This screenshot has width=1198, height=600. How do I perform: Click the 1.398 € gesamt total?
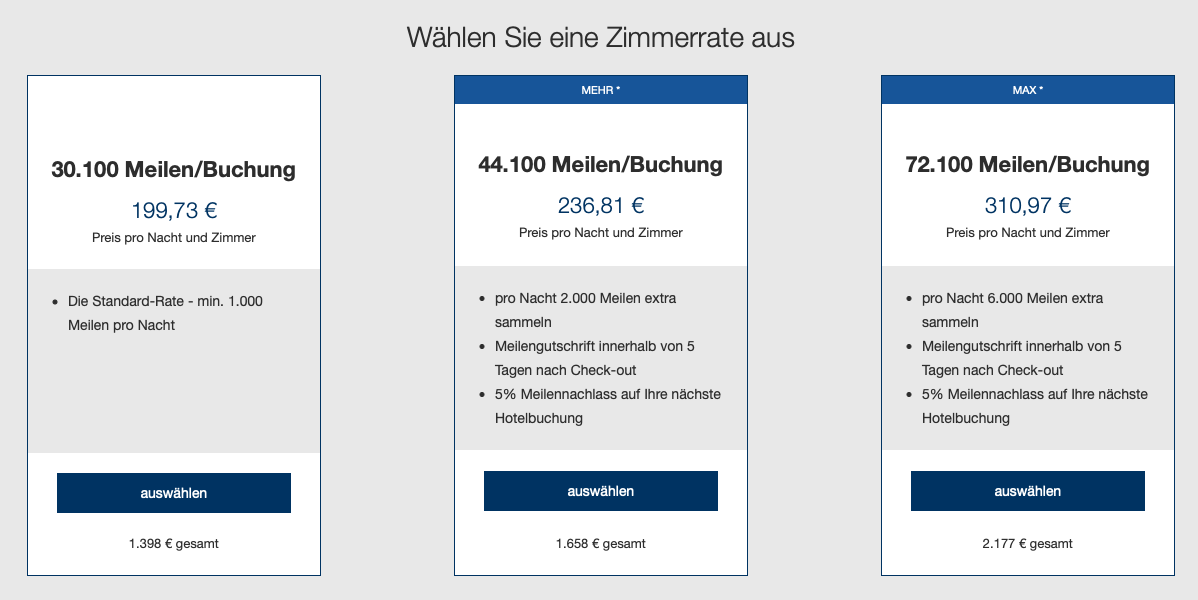[x=173, y=544]
